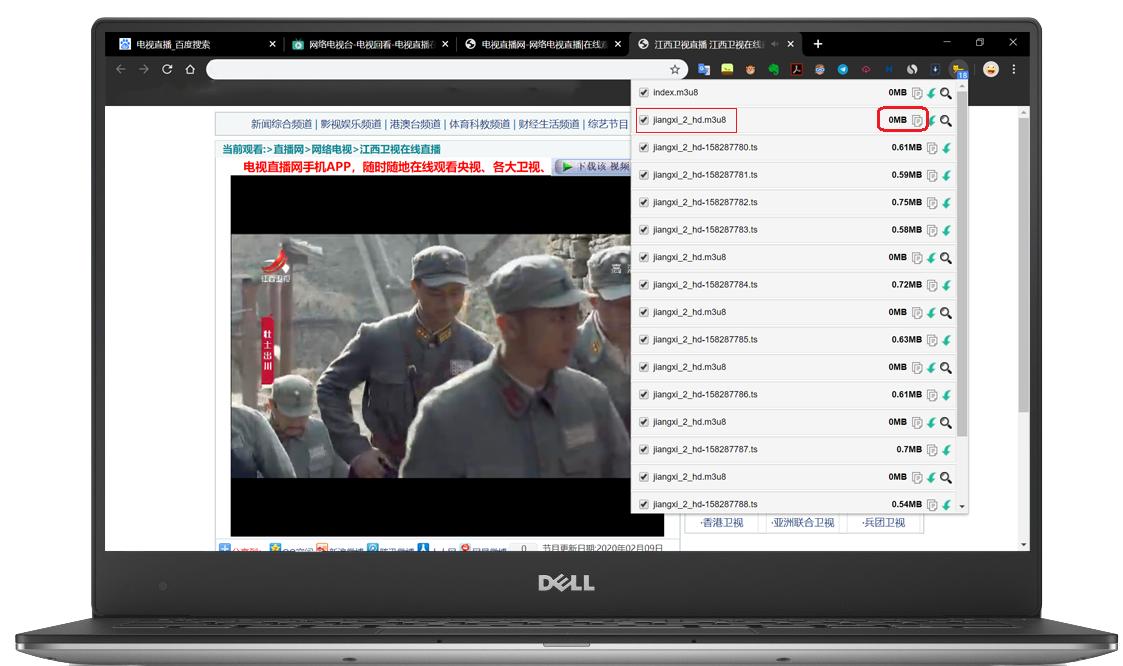The image size is (1123, 666).
Task: Uncheck the index.m3u8 checkbox
Action: [x=644, y=93]
